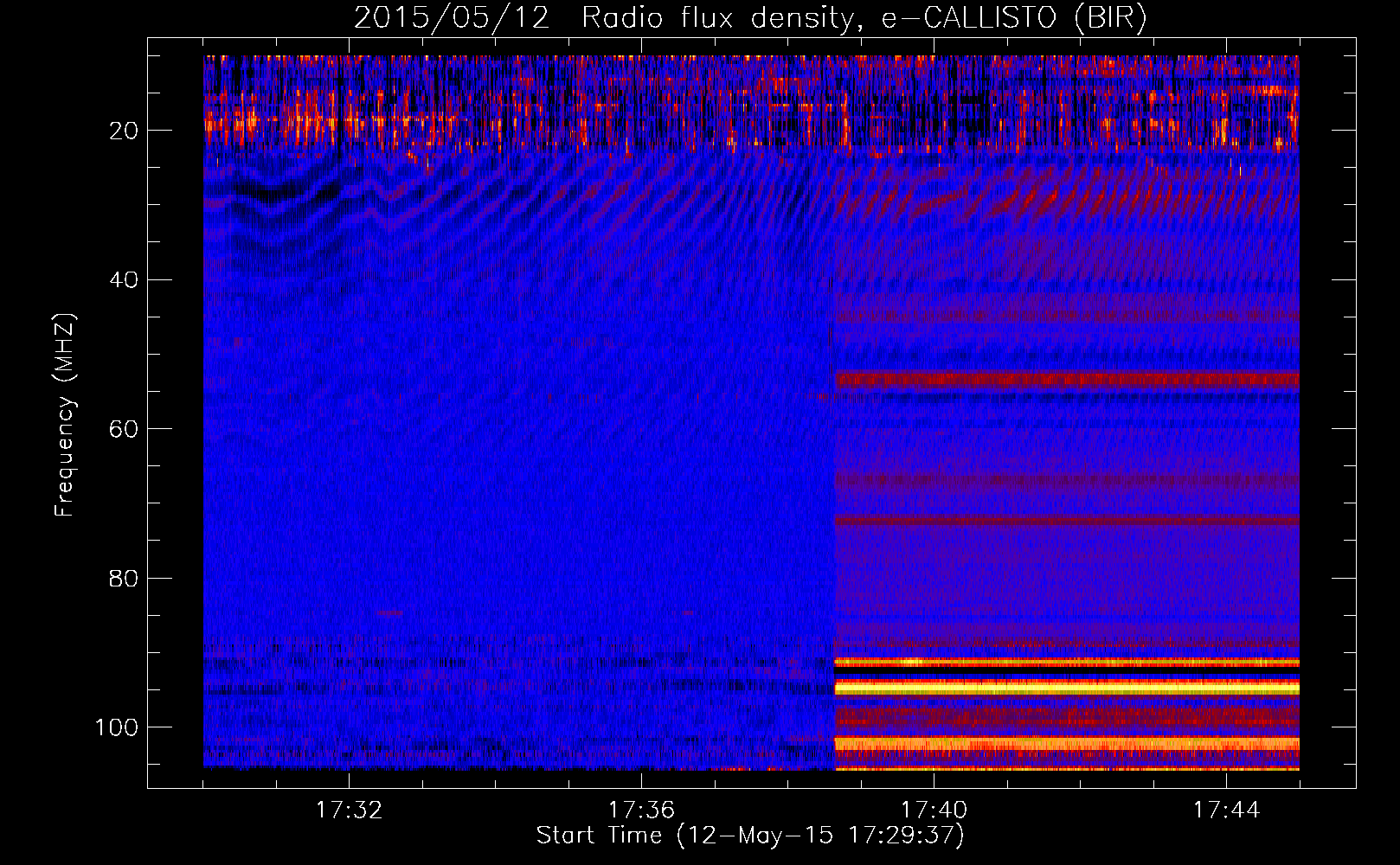The width and height of the screenshot is (1400, 865).
Task: Click the 20 frequency tick label
Action: pos(125,131)
